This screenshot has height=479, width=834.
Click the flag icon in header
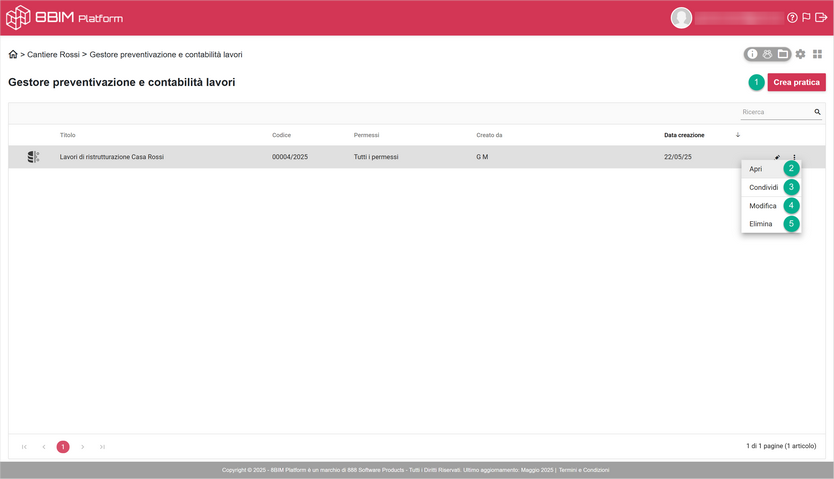(x=806, y=18)
